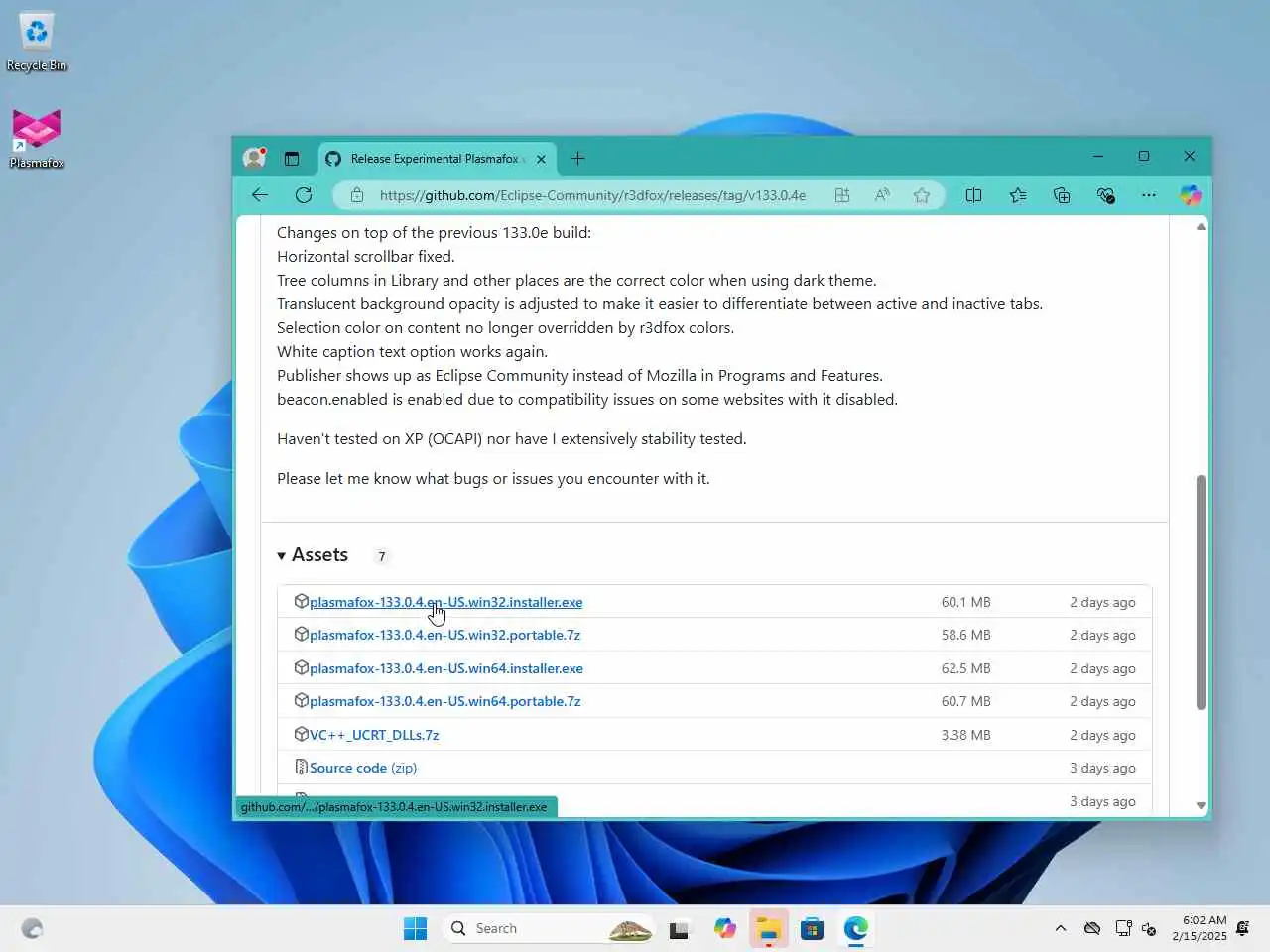Download plasmafox win64.installer.exe
Screen dimensions: 1270x952
point(445,668)
